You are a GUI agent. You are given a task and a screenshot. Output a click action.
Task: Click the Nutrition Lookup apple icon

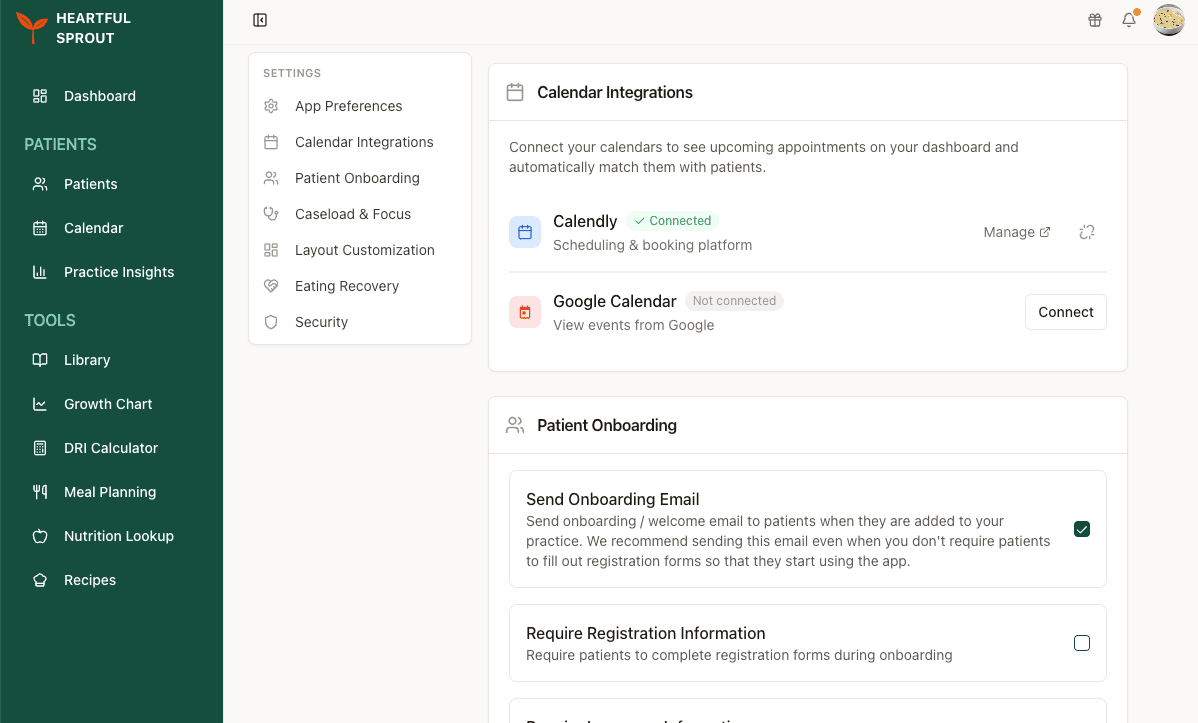(x=40, y=537)
